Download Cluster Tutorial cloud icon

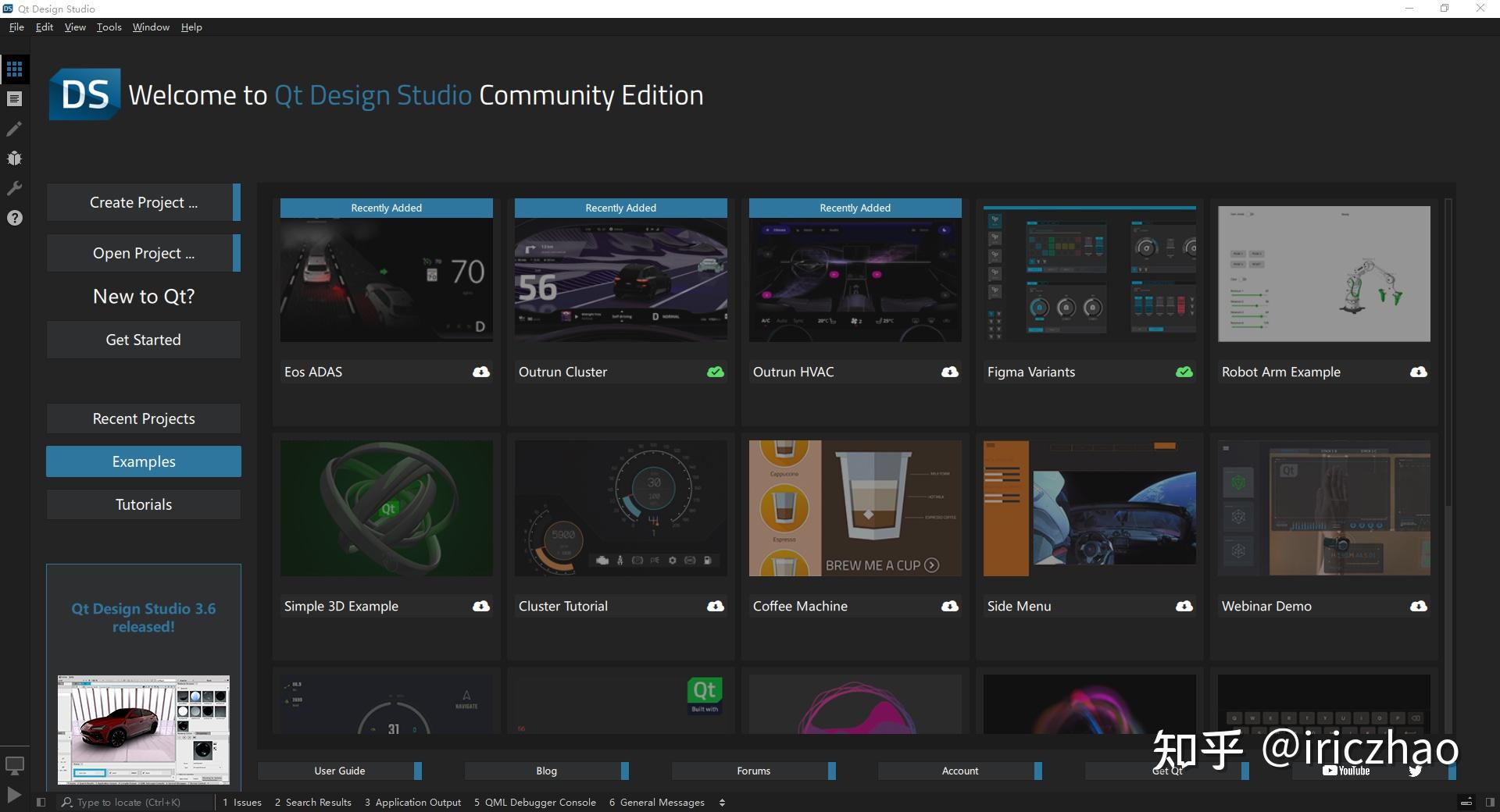(716, 606)
